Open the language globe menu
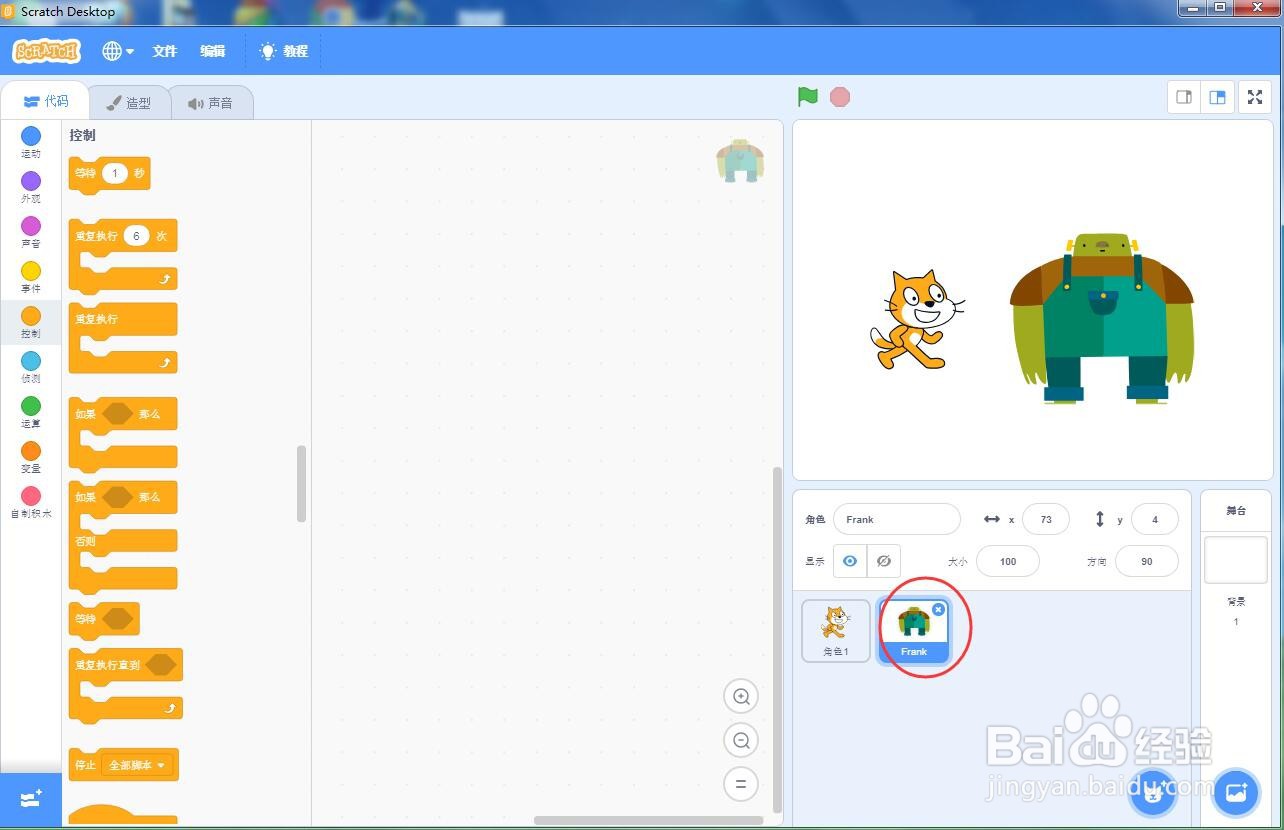Viewport: 1284px width, 830px height. [x=118, y=51]
